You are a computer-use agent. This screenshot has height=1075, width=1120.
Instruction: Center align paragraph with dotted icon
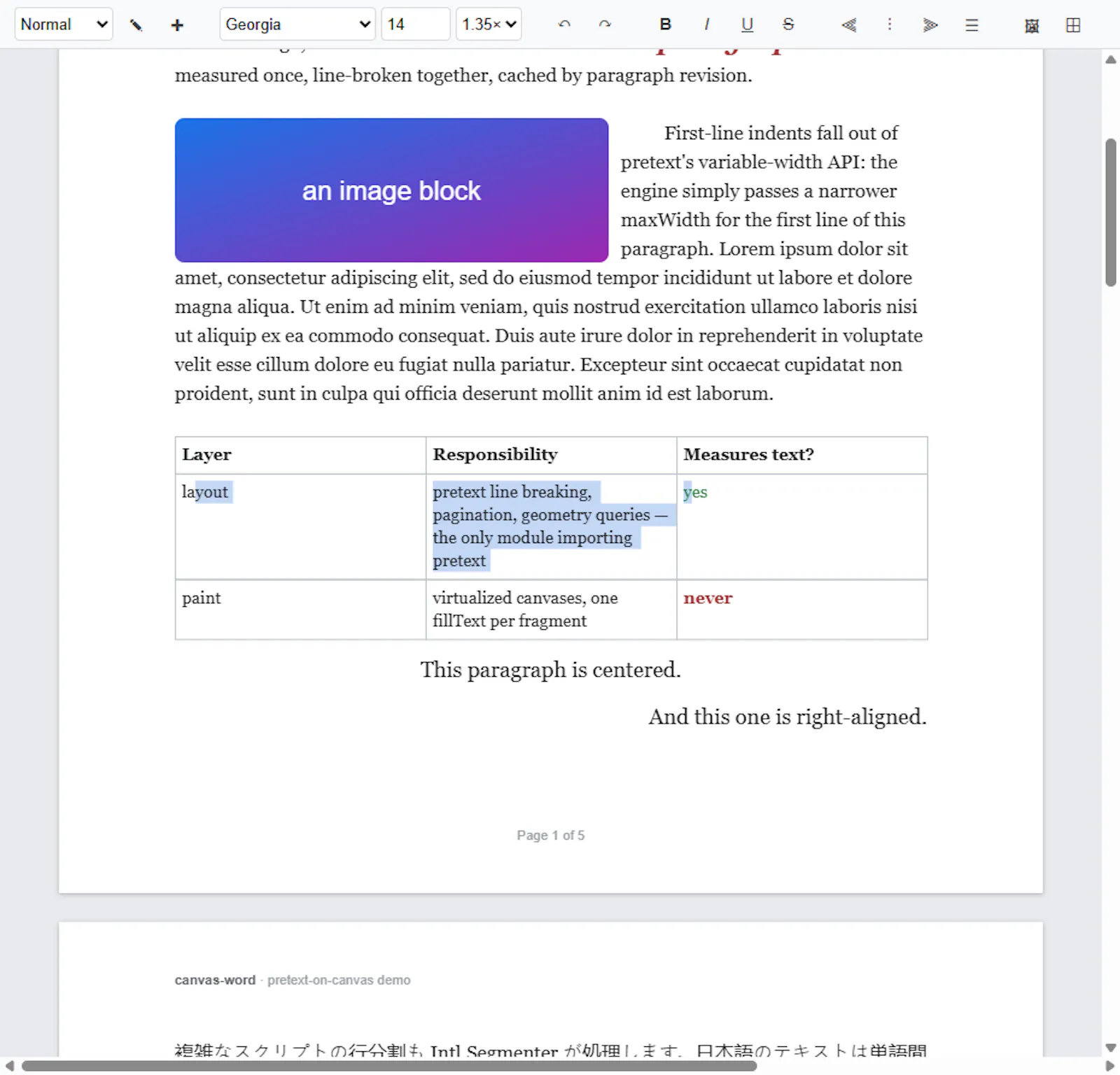pyautogui.click(x=890, y=24)
